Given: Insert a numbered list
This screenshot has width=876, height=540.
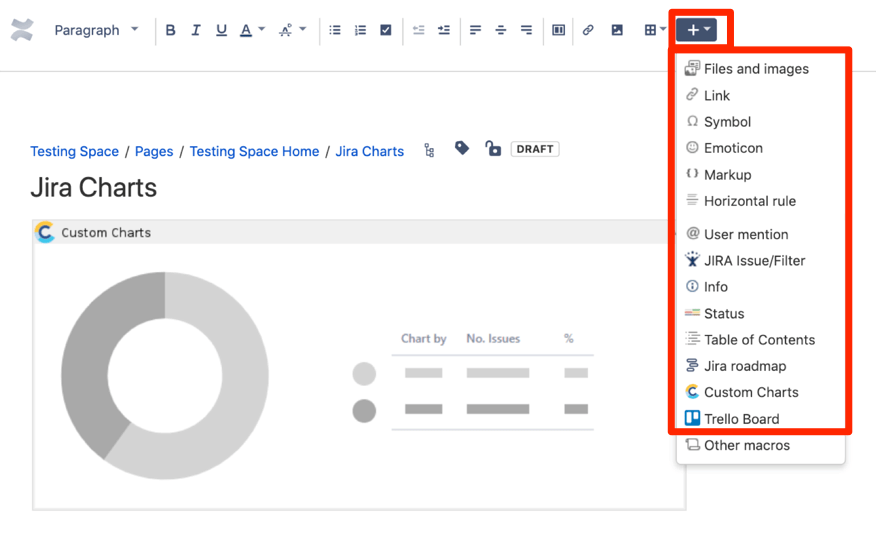Looking at the screenshot, I should click(x=360, y=30).
